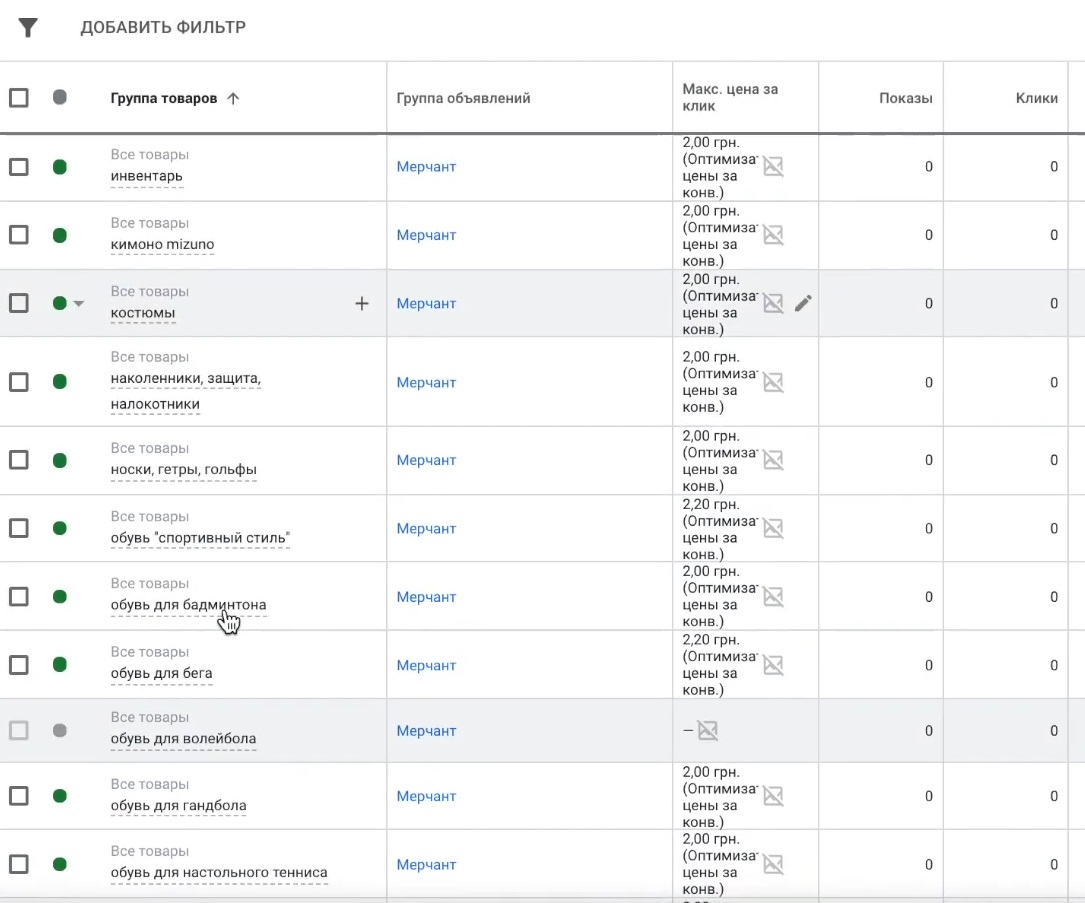Viewport: 1085px width, 903px height.
Task: Open status dropdown arrow for костюмы
Action: [79, 304]
